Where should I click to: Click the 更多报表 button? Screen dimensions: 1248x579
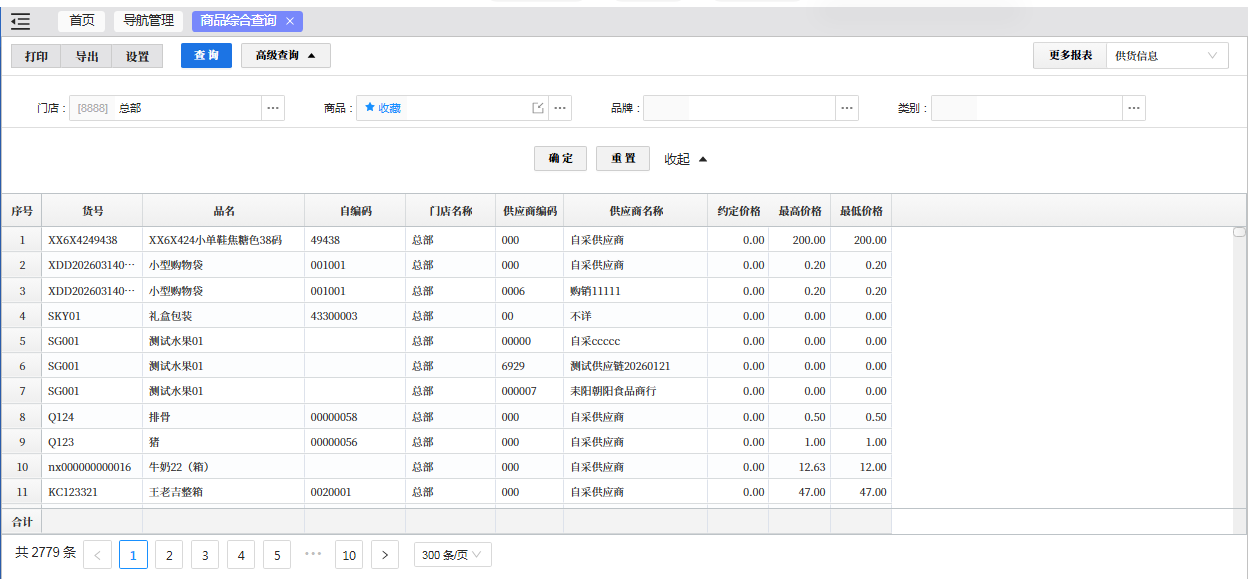[x=1070, y=56]
